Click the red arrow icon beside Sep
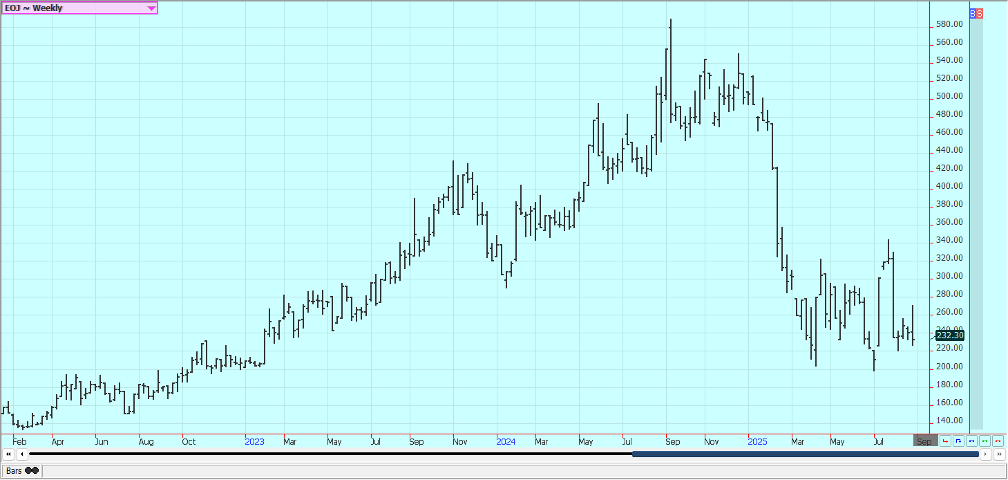The height and width of the screenshot is (480, 1008). click(x=946, y=441)
